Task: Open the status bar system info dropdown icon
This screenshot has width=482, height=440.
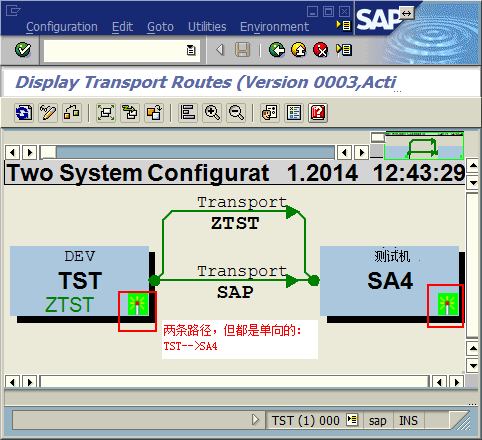Action: click(x=352, y=419)
